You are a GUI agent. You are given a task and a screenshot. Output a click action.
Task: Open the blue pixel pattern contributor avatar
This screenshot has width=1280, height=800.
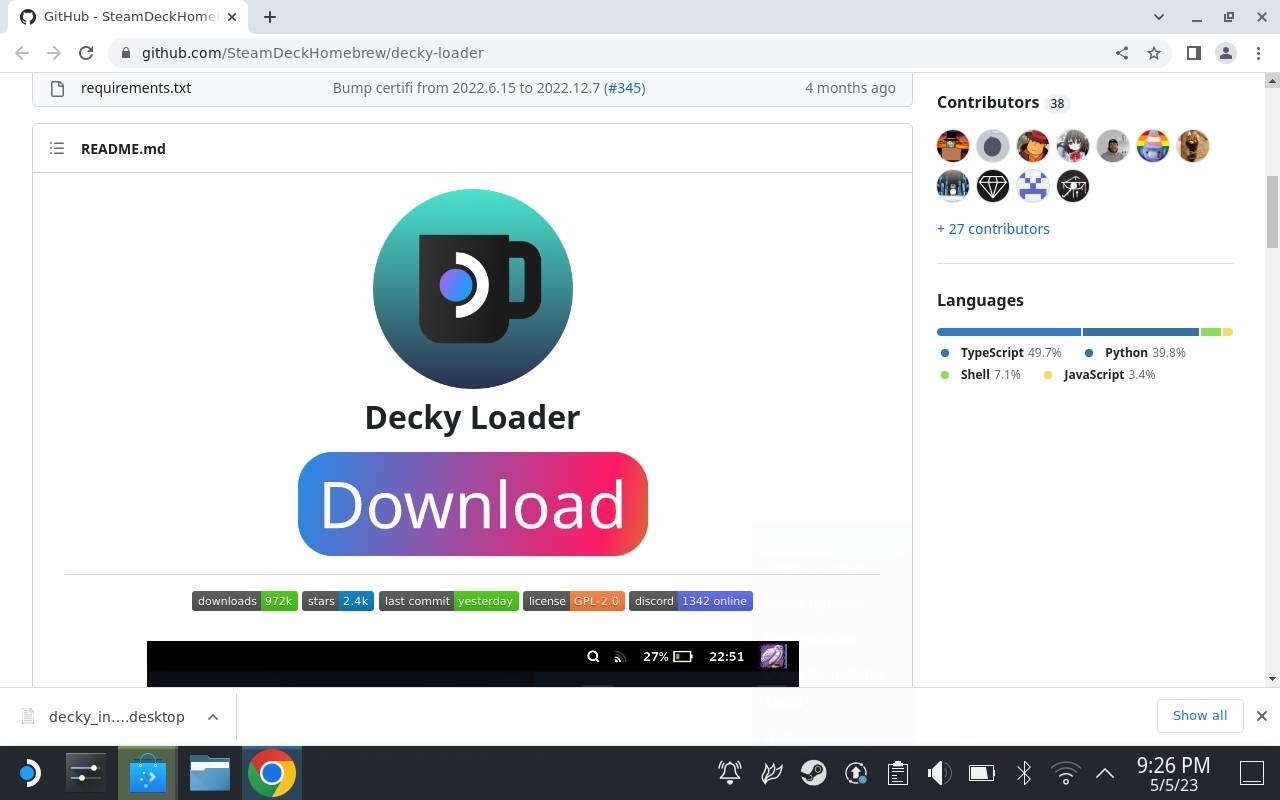(1033, 186)
